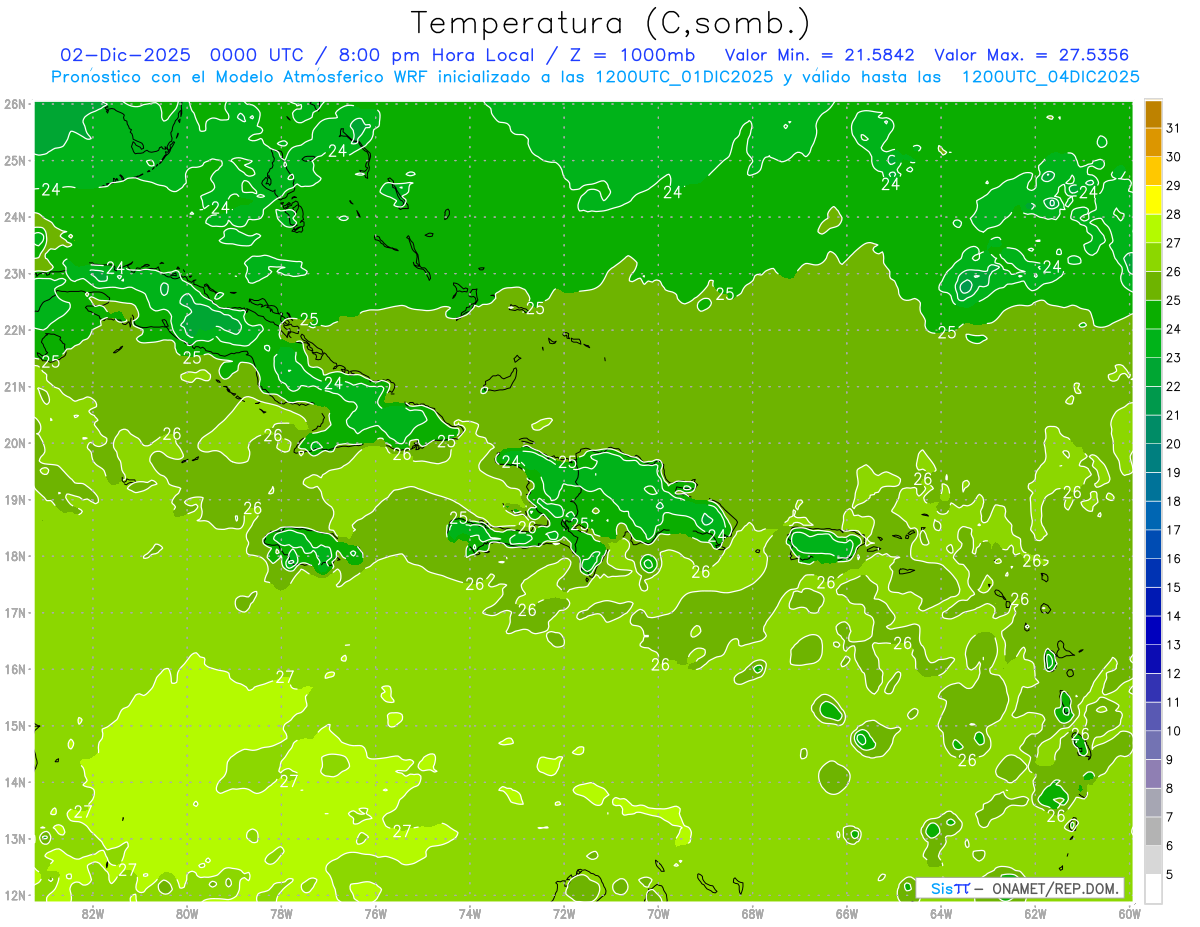Screen dimensions: 1200x927
Task: Click the color bar label '15'
Action: [x=1174, y=587]
